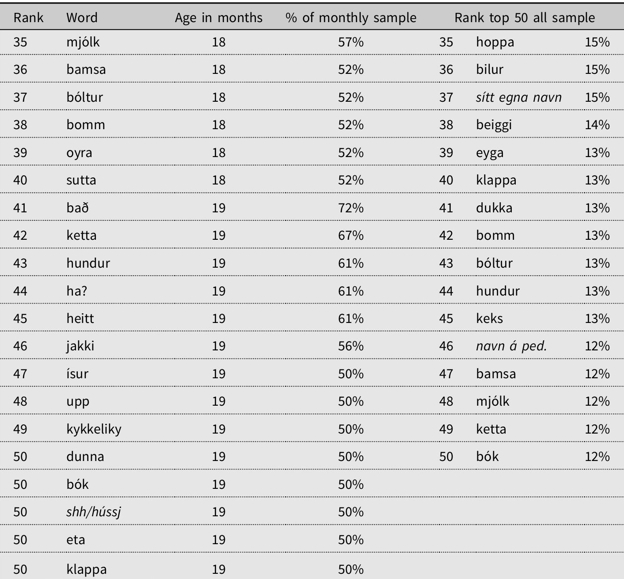The width and height of the screenshot is (624, 579).
Task: Click the 72% value in the bað row
Action: [350, 208]
